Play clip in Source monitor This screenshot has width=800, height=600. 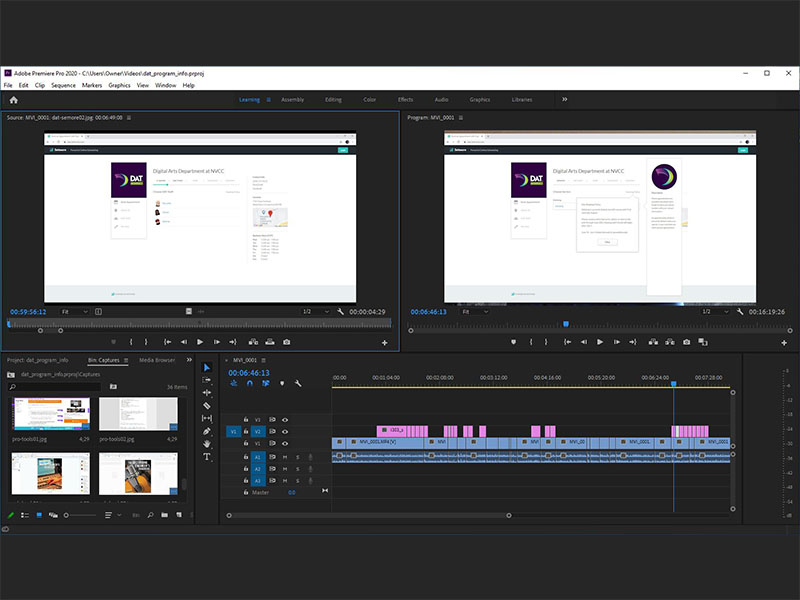pyautogui.click(x=200, y=342)
